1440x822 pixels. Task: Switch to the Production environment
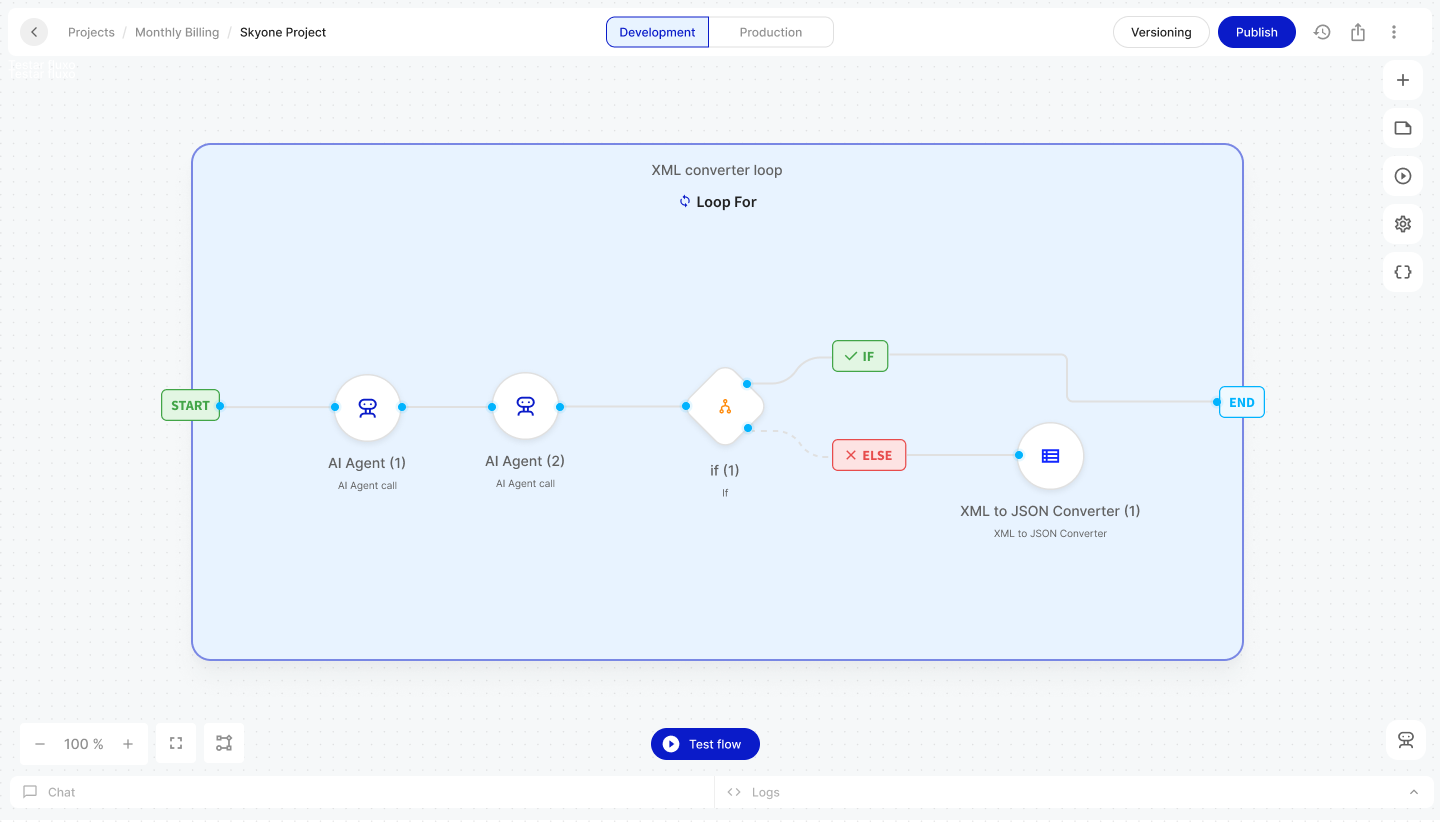(x=770, y=32)
